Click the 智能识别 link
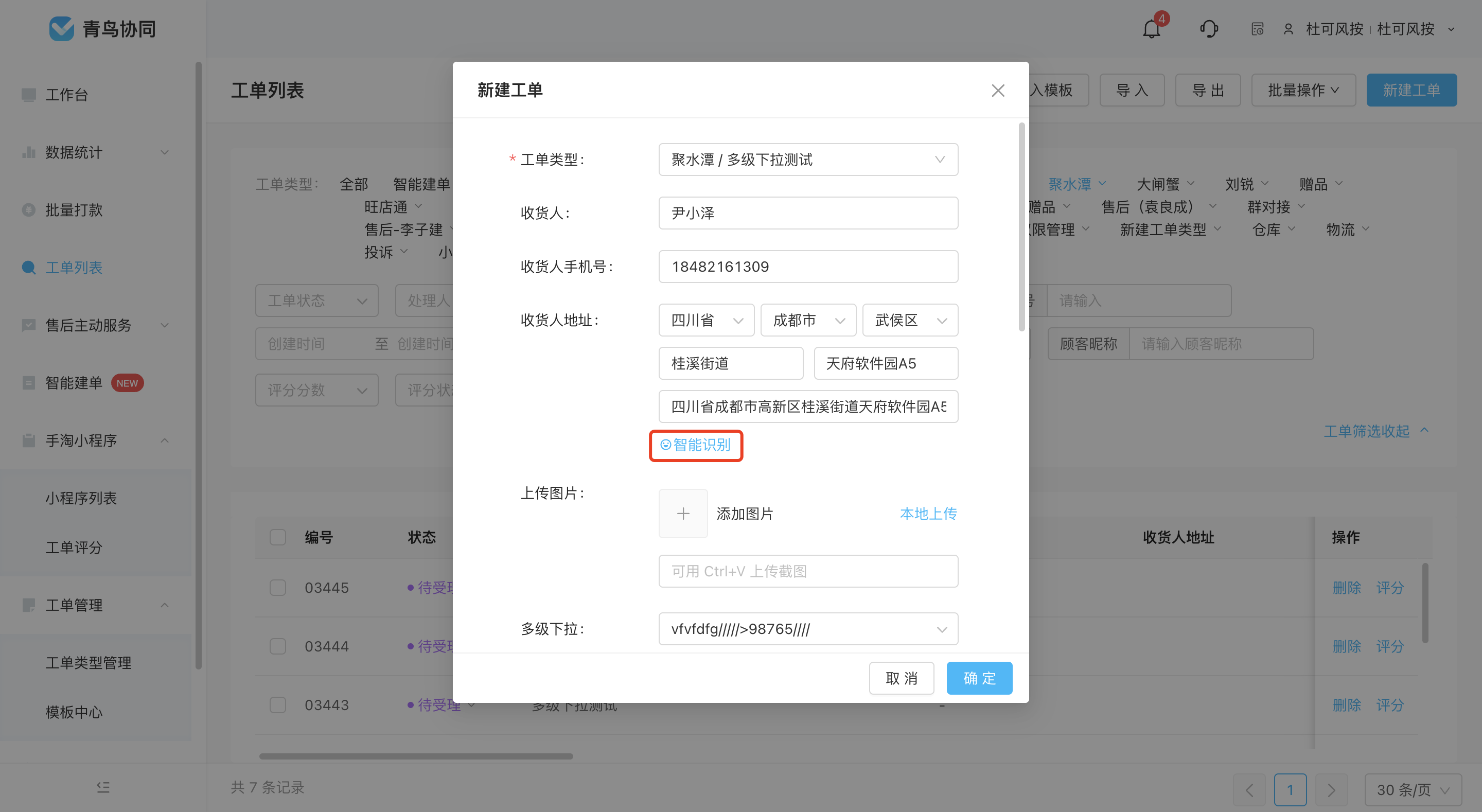This screenshot has height=812, width=1482. pos(696,445)
